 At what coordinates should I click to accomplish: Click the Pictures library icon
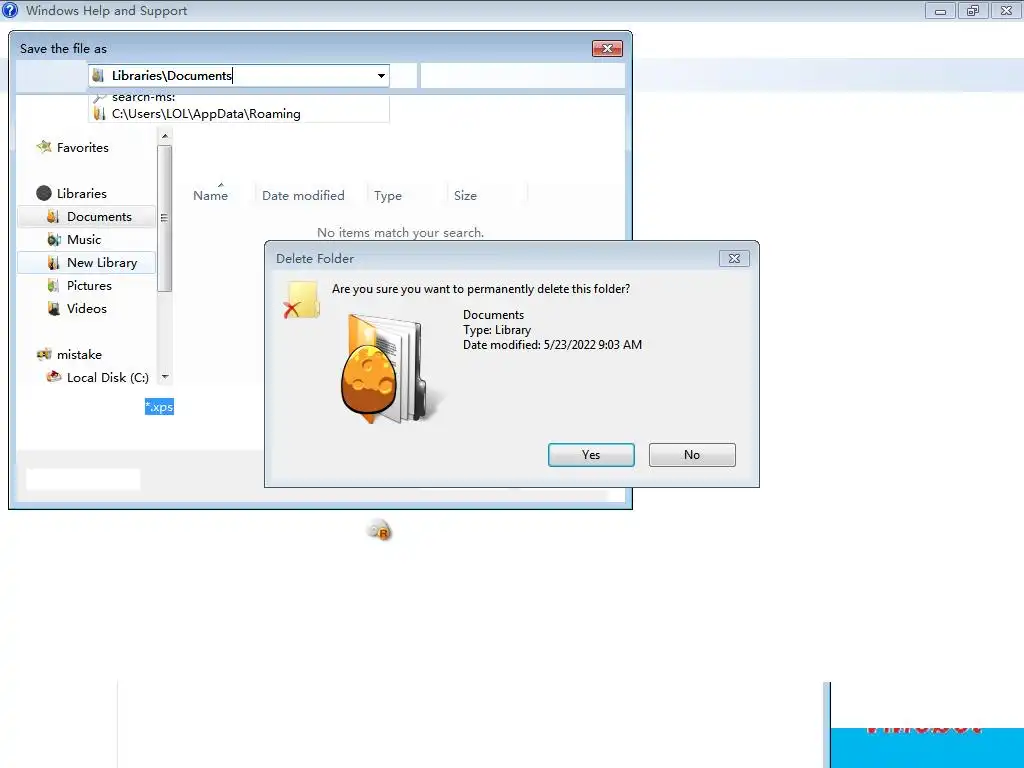(54, 285)
